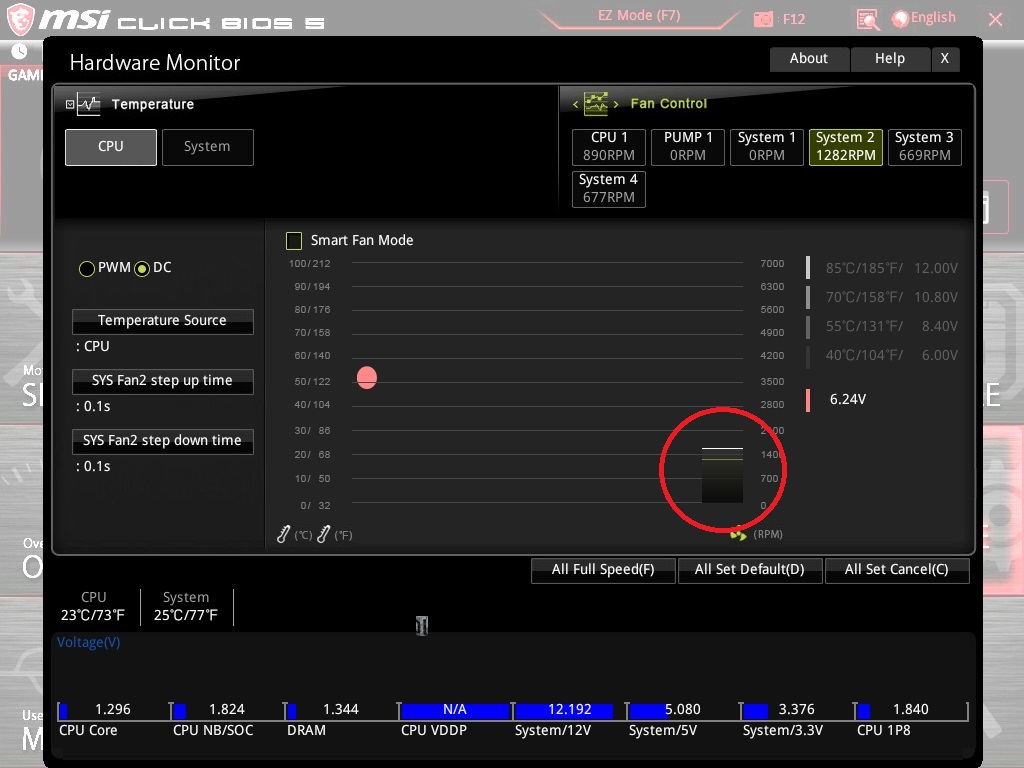Click the pink temperature point on graph
Viewport: 1024px width, 768px height.
(x=367, y=377)
